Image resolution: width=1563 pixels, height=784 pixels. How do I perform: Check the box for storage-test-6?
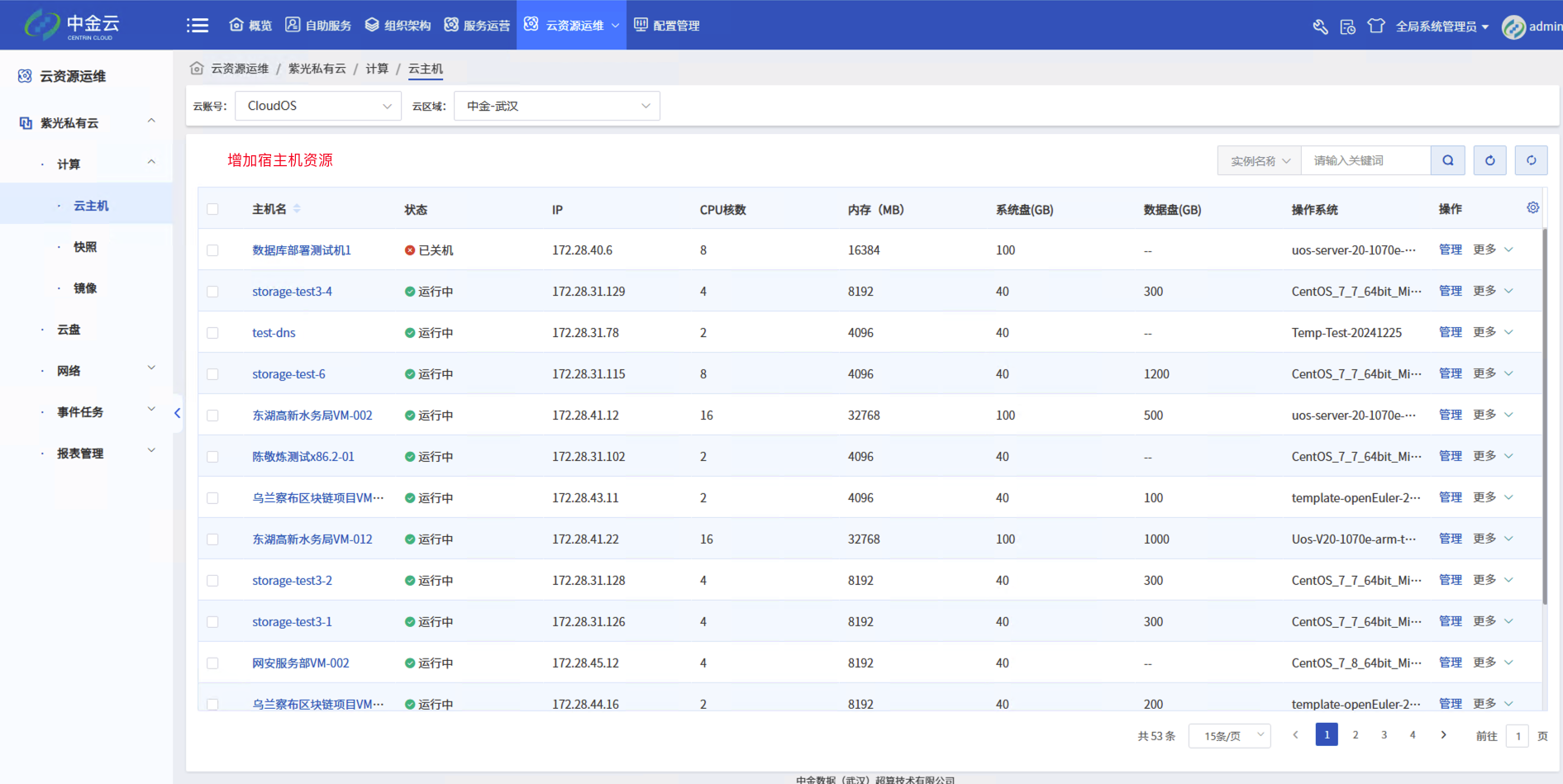coord(212,374)
